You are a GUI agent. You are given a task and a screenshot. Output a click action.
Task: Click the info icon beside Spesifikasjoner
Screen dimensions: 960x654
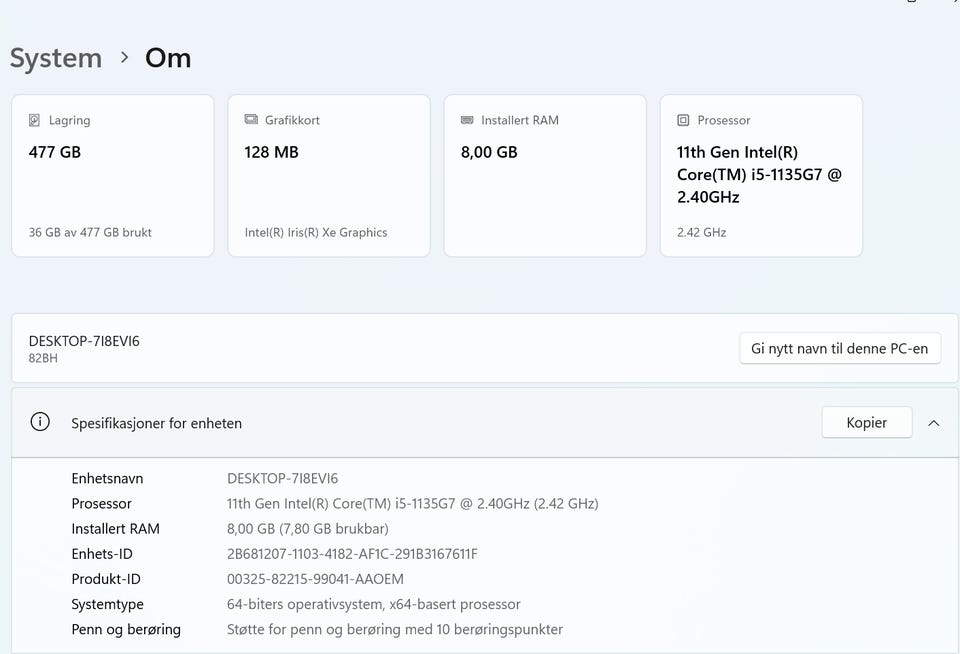[40, 422]
